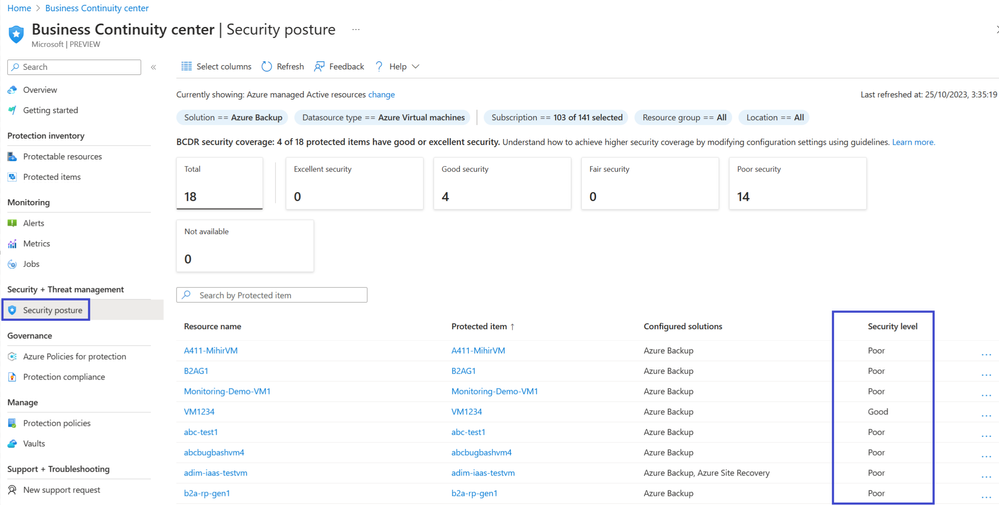Select the Fair security summary card
Image resolution: width=999 pixels, height=505 pixels.
click(650, 183)
